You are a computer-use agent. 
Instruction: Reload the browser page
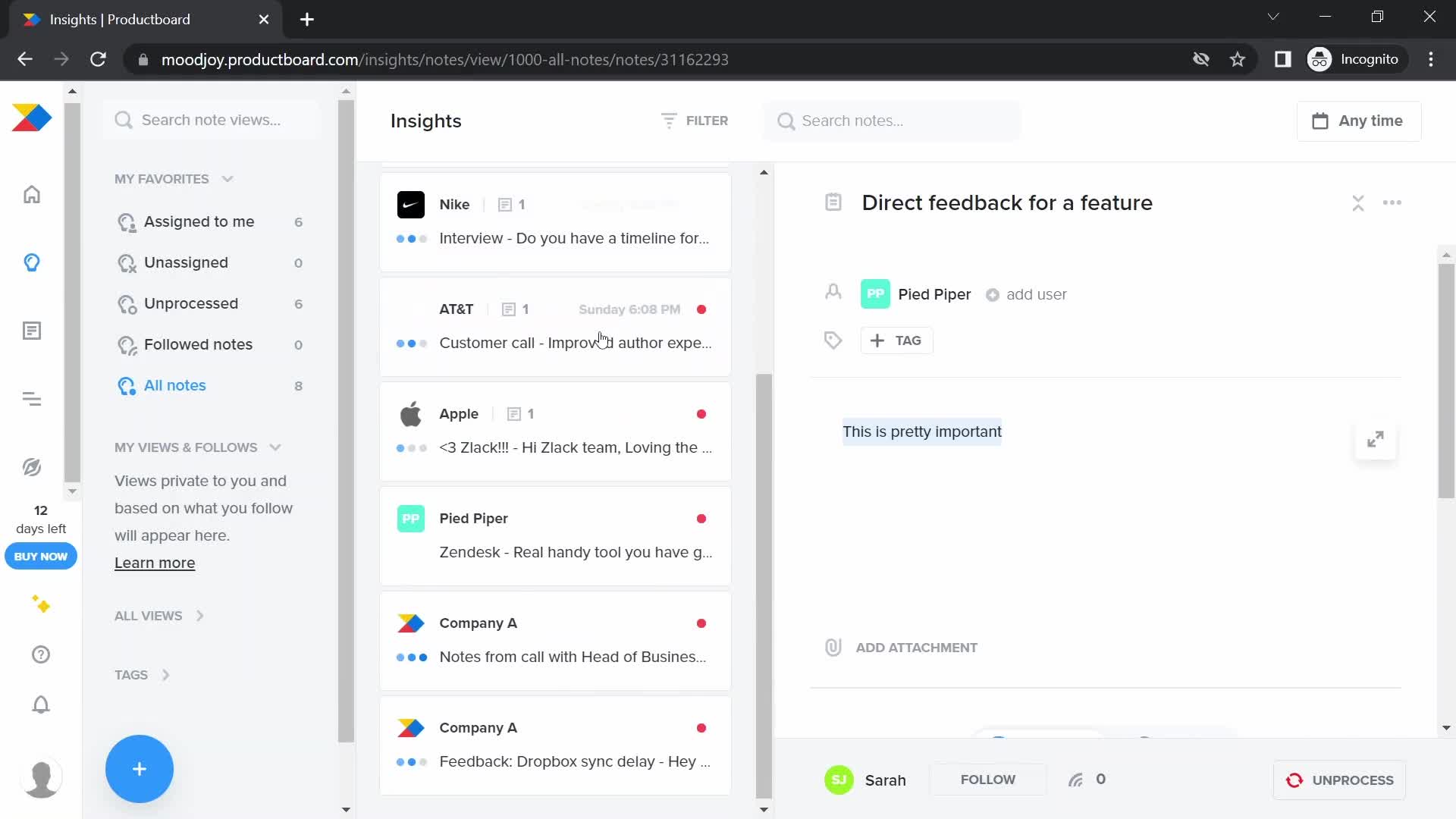pyautogui.click(x=98, y=59)
